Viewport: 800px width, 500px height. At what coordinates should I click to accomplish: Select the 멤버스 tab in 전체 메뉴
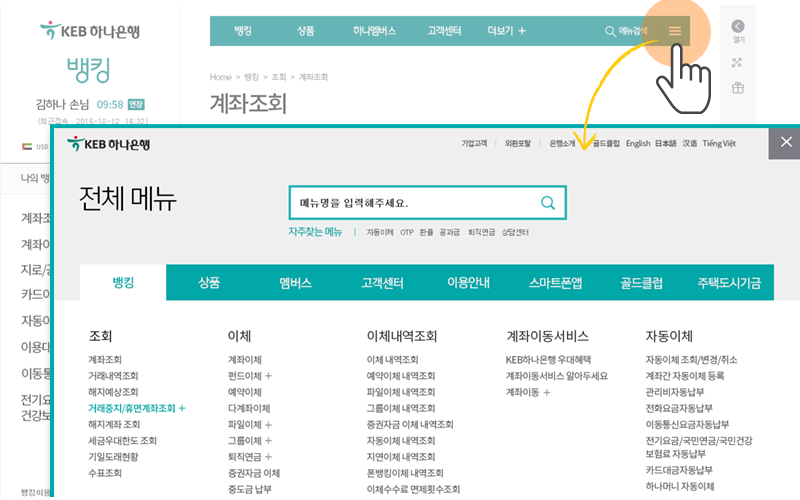(x=295, y=283)
